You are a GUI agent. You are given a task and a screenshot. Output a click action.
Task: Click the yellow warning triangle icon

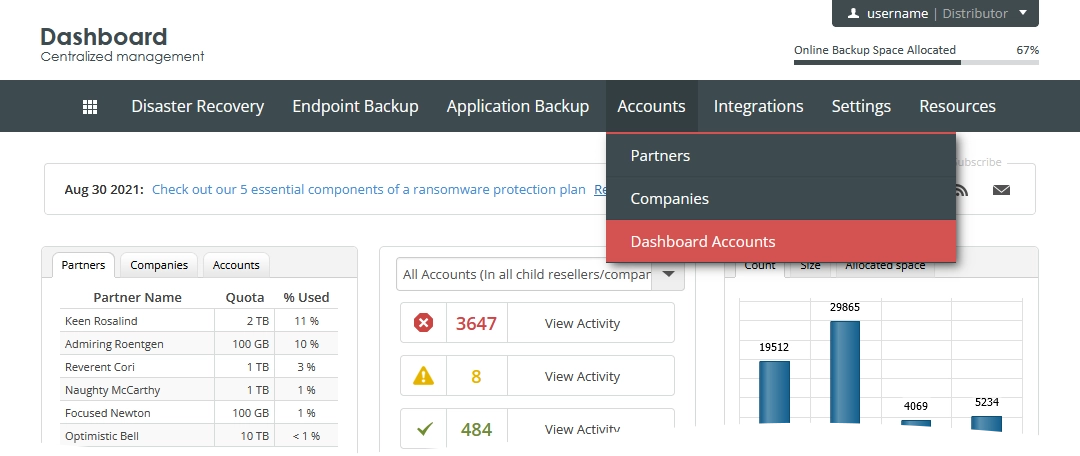pyautogui.click(x=424, y=375)
